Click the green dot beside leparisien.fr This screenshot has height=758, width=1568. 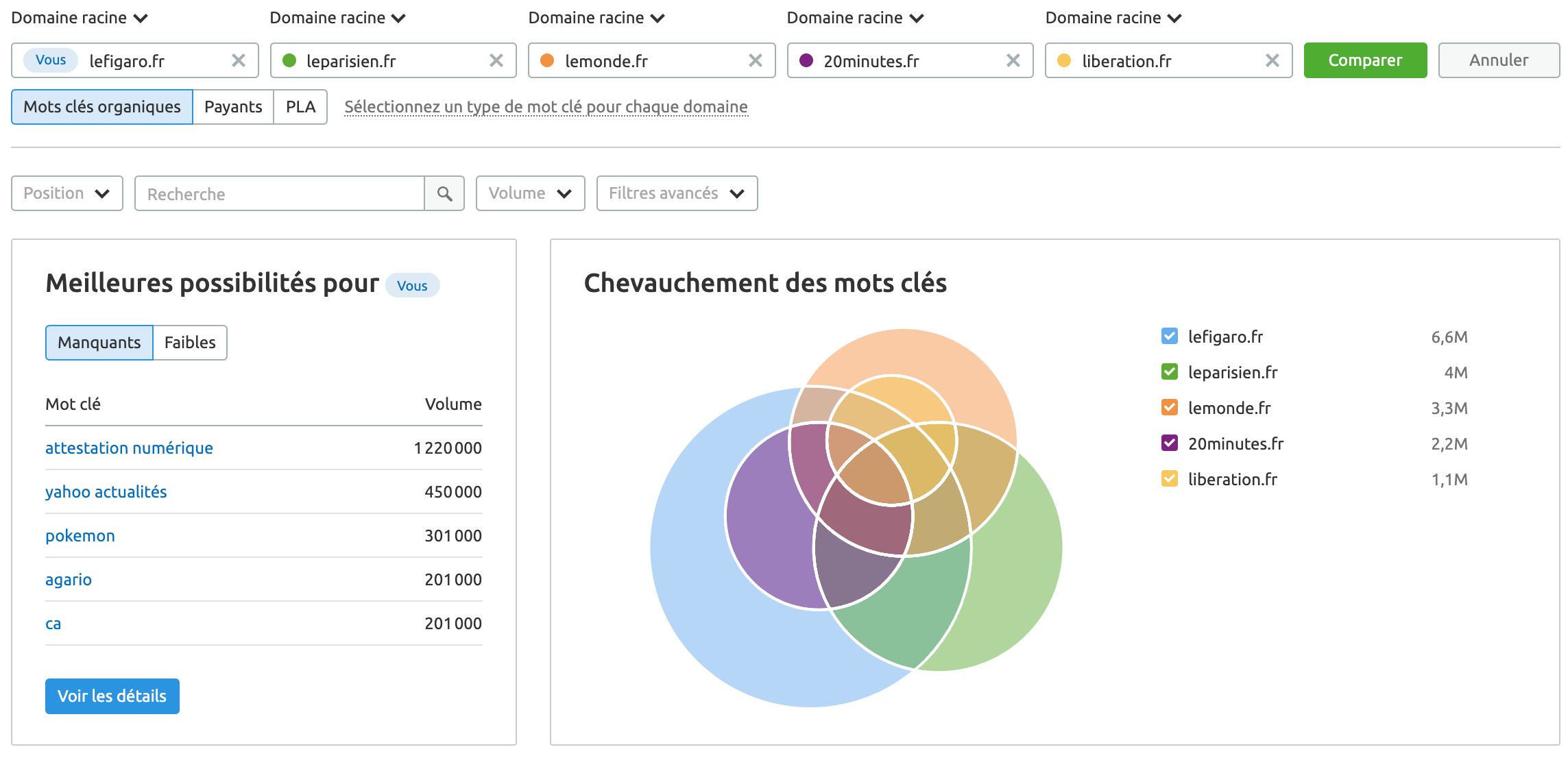290,60
